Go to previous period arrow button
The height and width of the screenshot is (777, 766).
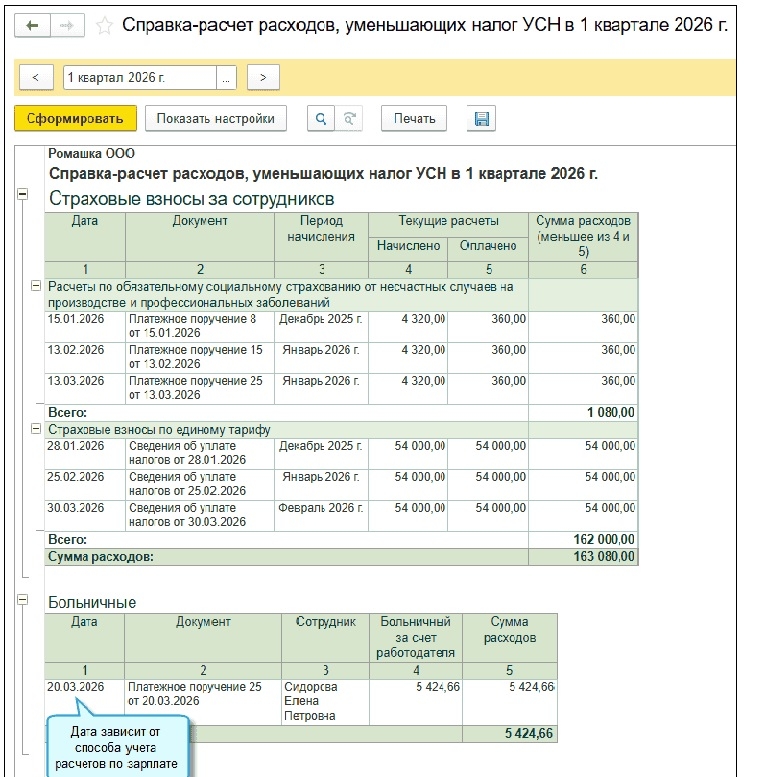click(36, 77)
